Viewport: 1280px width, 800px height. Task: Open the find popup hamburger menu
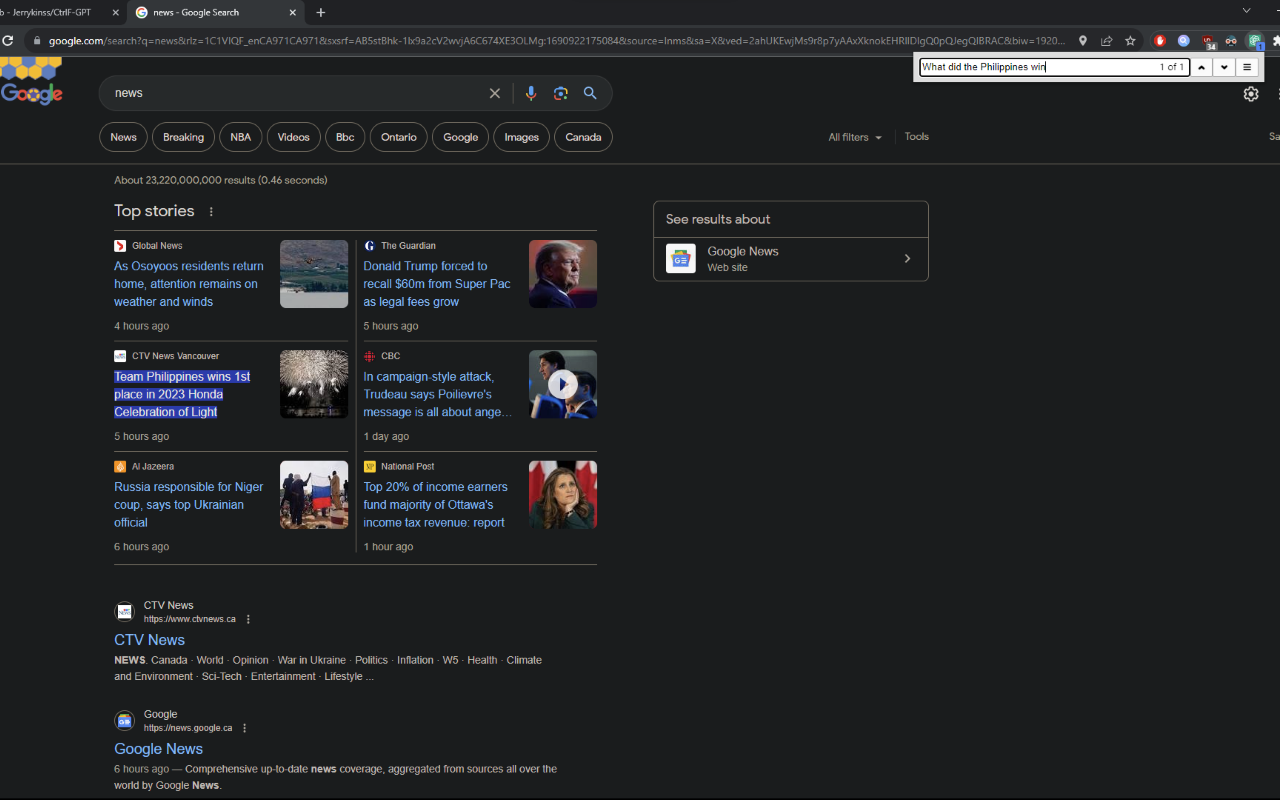tap(1246, 67)
